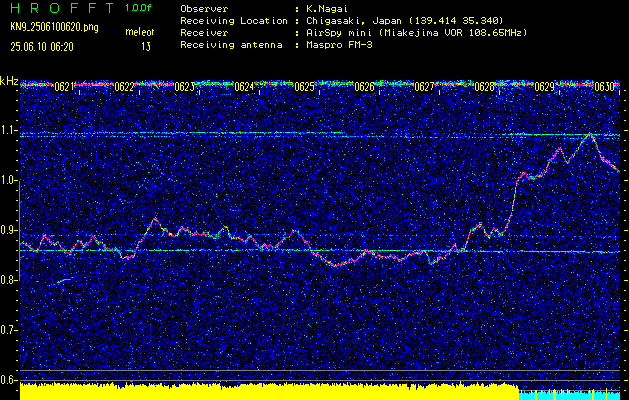Click the 1.1 kHz axis label

tap(9, 130)
